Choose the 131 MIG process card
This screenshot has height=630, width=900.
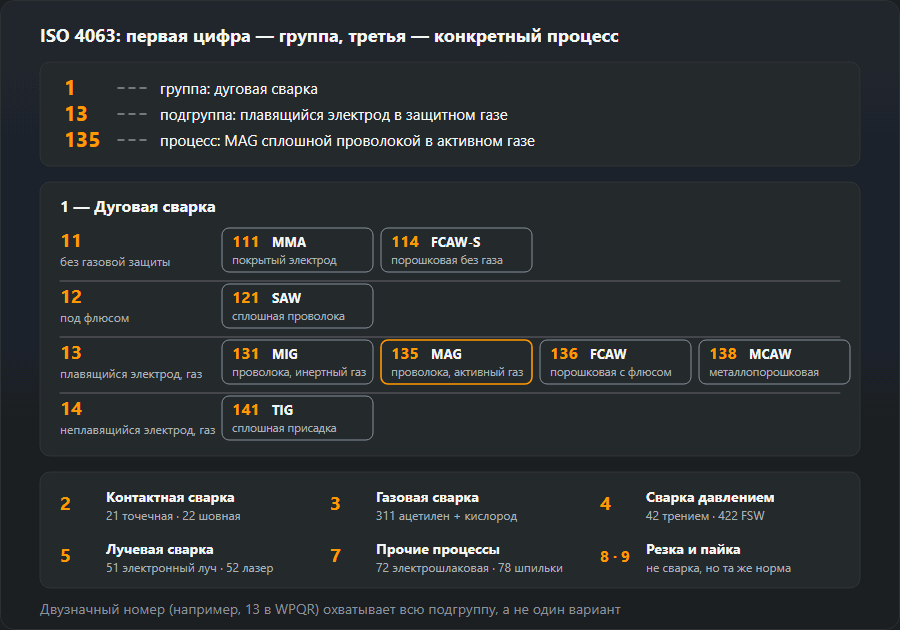(x=297, y=362)
